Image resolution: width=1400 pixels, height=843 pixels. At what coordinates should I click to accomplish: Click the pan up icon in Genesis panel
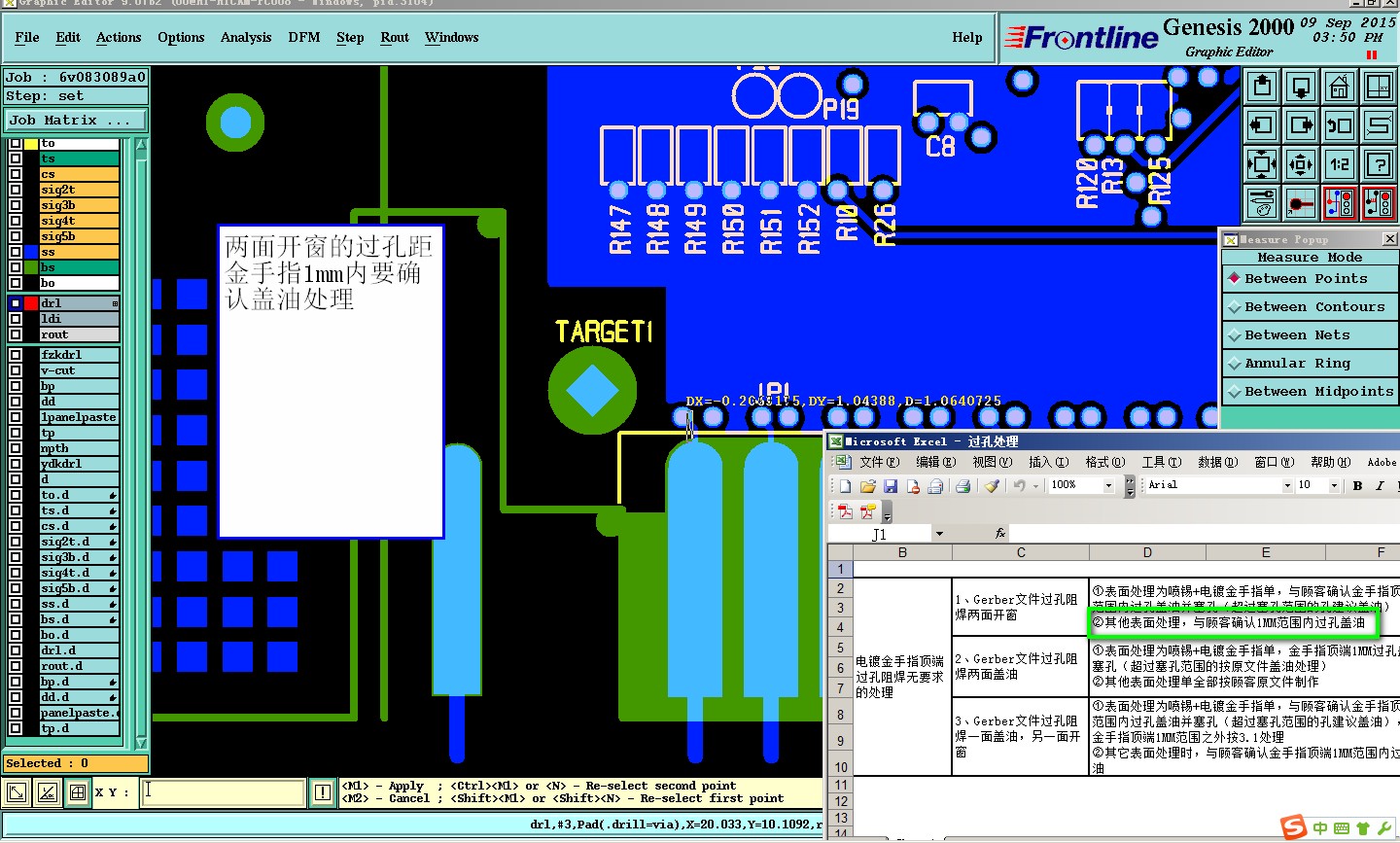click(1262, 87)
